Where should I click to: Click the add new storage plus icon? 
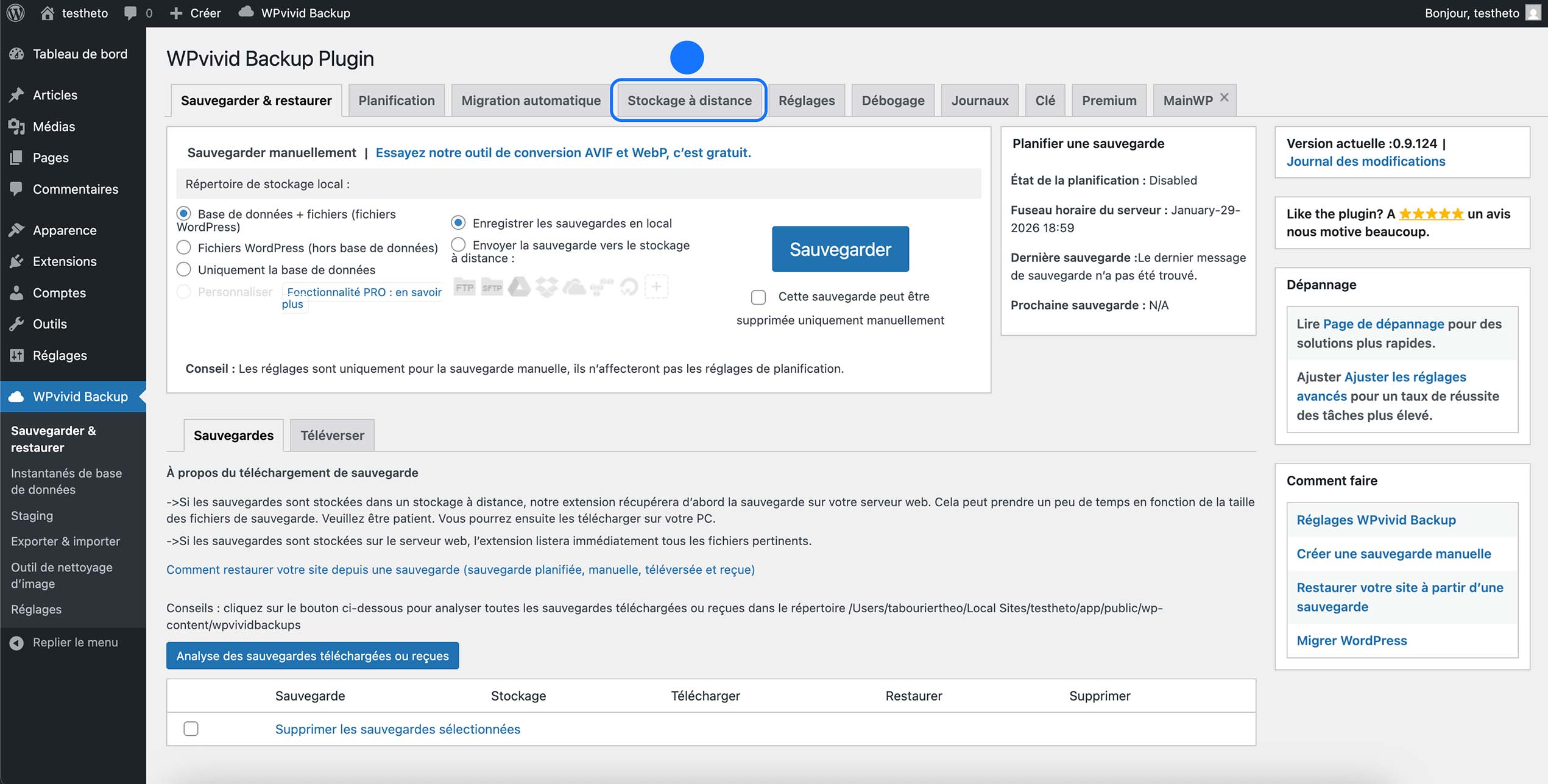(x=657, y=286)
